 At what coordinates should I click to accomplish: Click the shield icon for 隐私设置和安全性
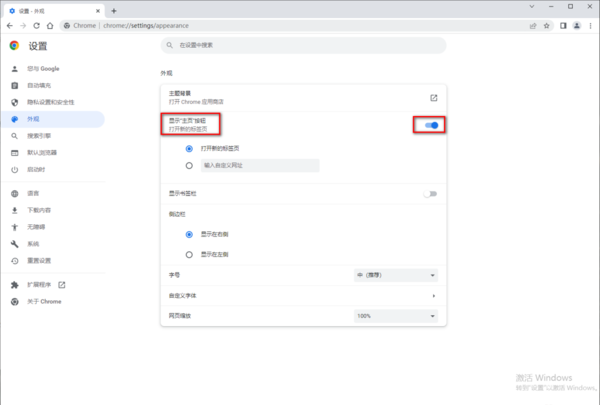point(15,102)
